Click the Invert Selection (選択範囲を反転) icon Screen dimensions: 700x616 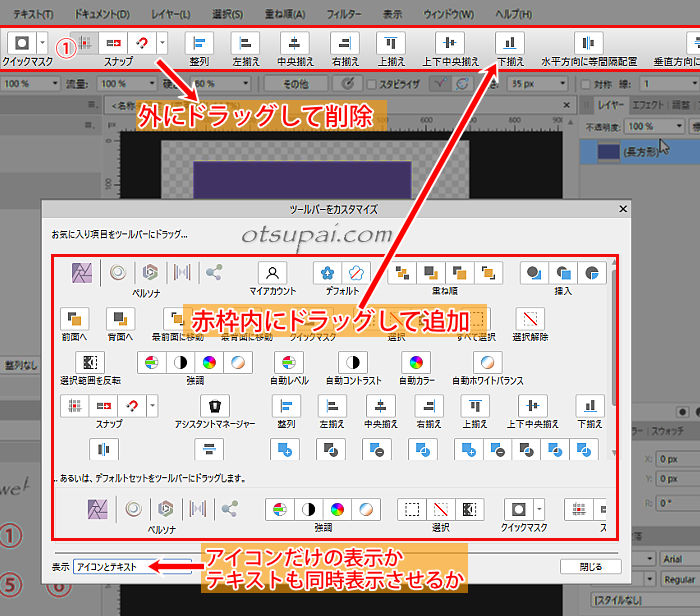(x=90, y=362)
